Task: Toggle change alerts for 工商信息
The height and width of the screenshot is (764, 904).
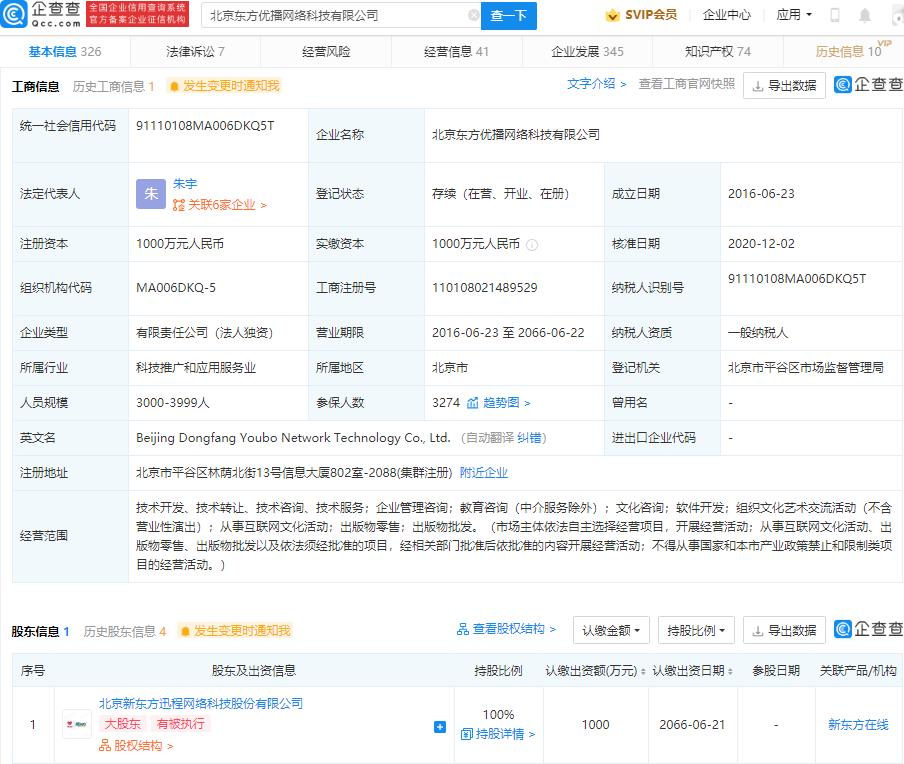Action: click(224, 86)
